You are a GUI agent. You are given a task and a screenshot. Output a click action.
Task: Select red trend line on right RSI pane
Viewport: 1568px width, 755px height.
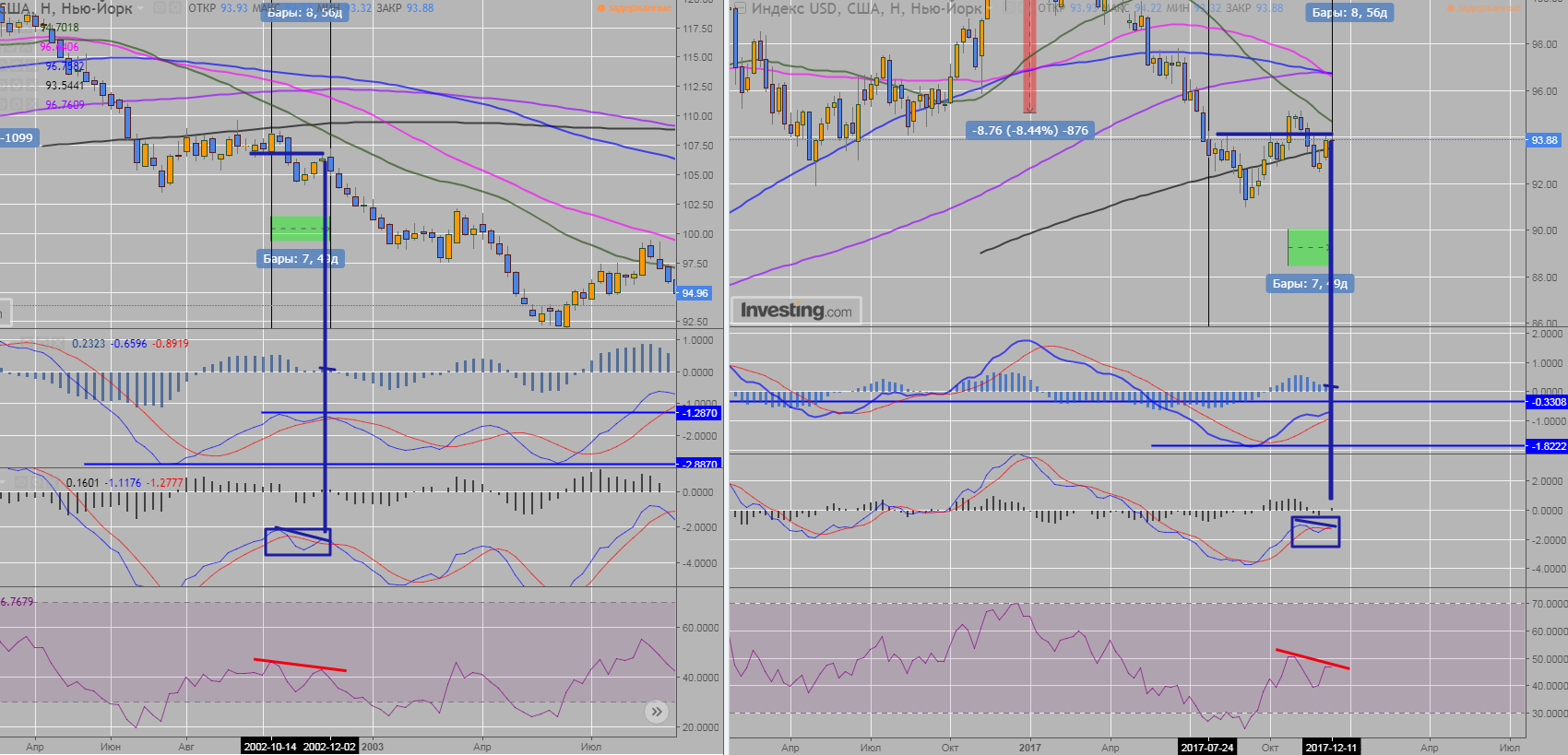[x=1313, y=659]
